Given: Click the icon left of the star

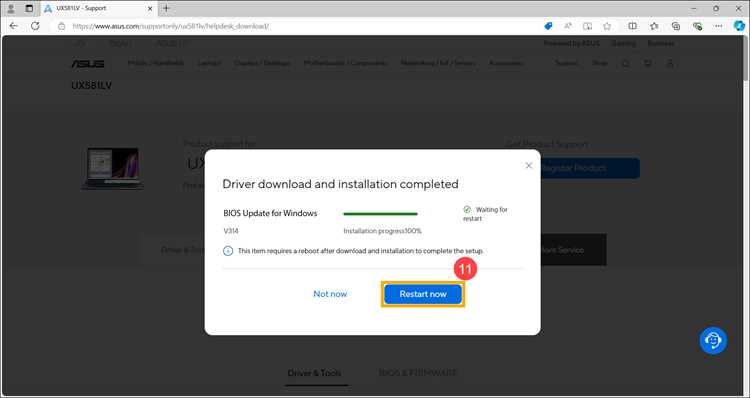Looking at the screenshot, I should tap(587, 26).
